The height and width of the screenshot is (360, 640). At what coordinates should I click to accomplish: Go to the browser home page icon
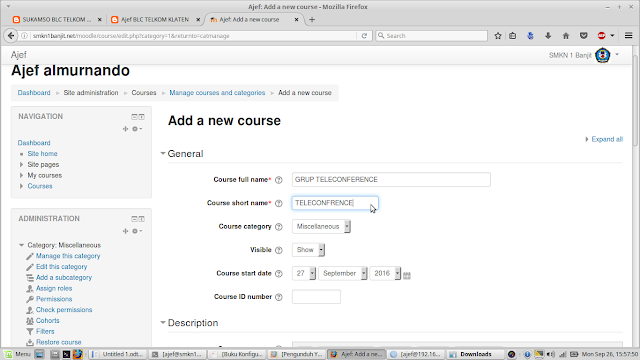tap(566, 36)
